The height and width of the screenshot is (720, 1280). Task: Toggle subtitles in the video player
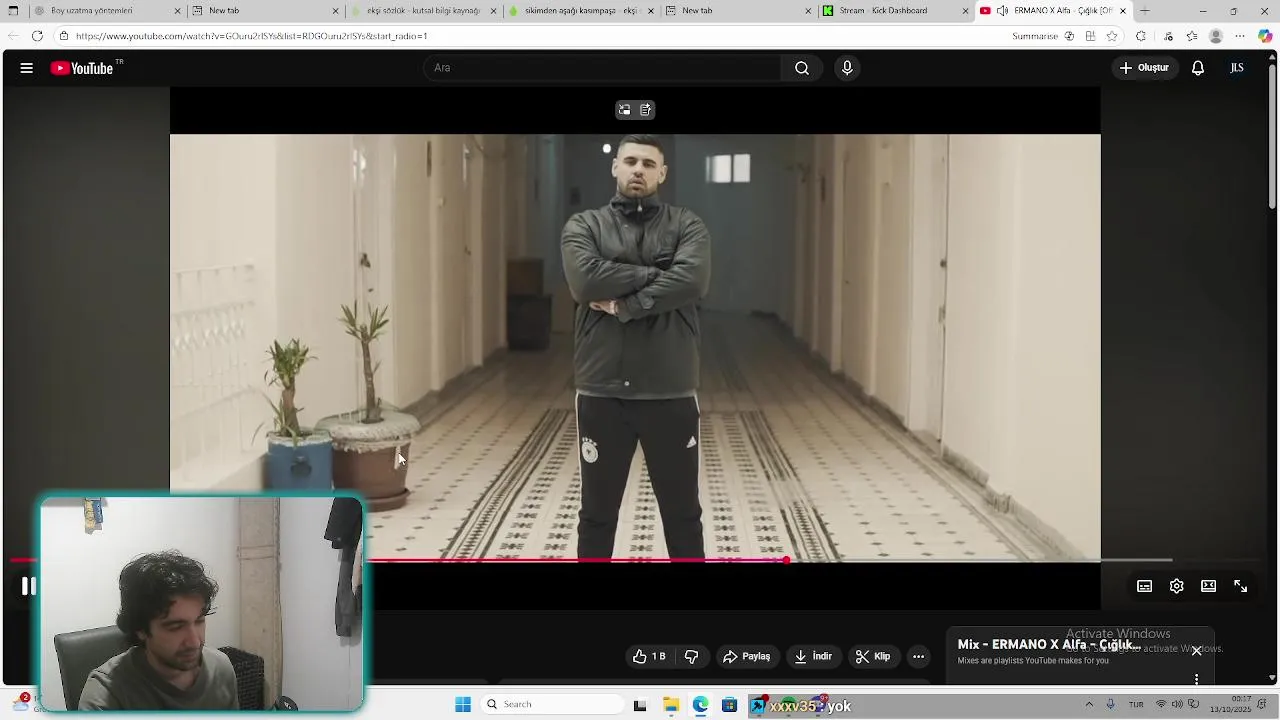1144,586
